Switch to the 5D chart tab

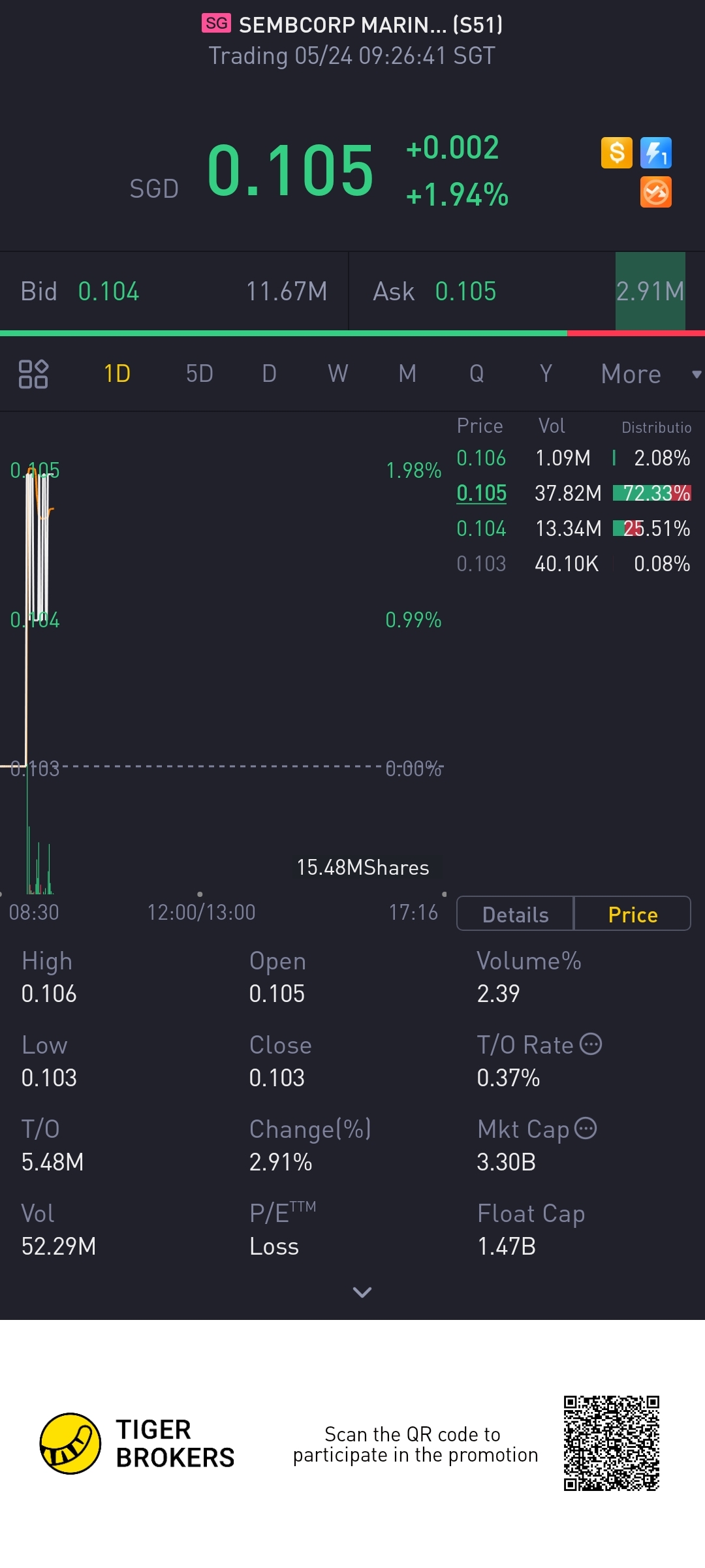tap(200, 374)
